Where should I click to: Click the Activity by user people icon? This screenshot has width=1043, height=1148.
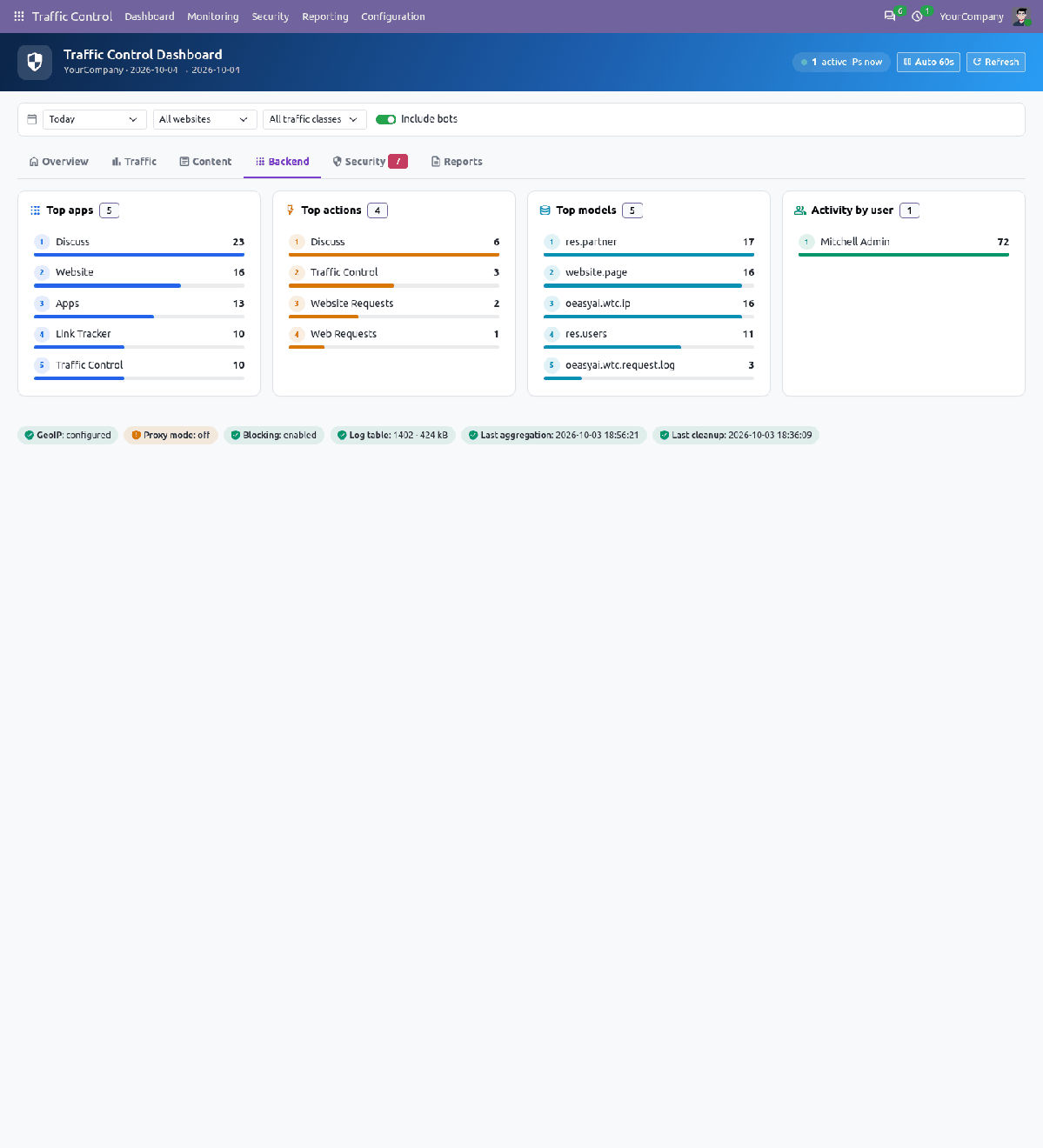click(x=799, y=210)
